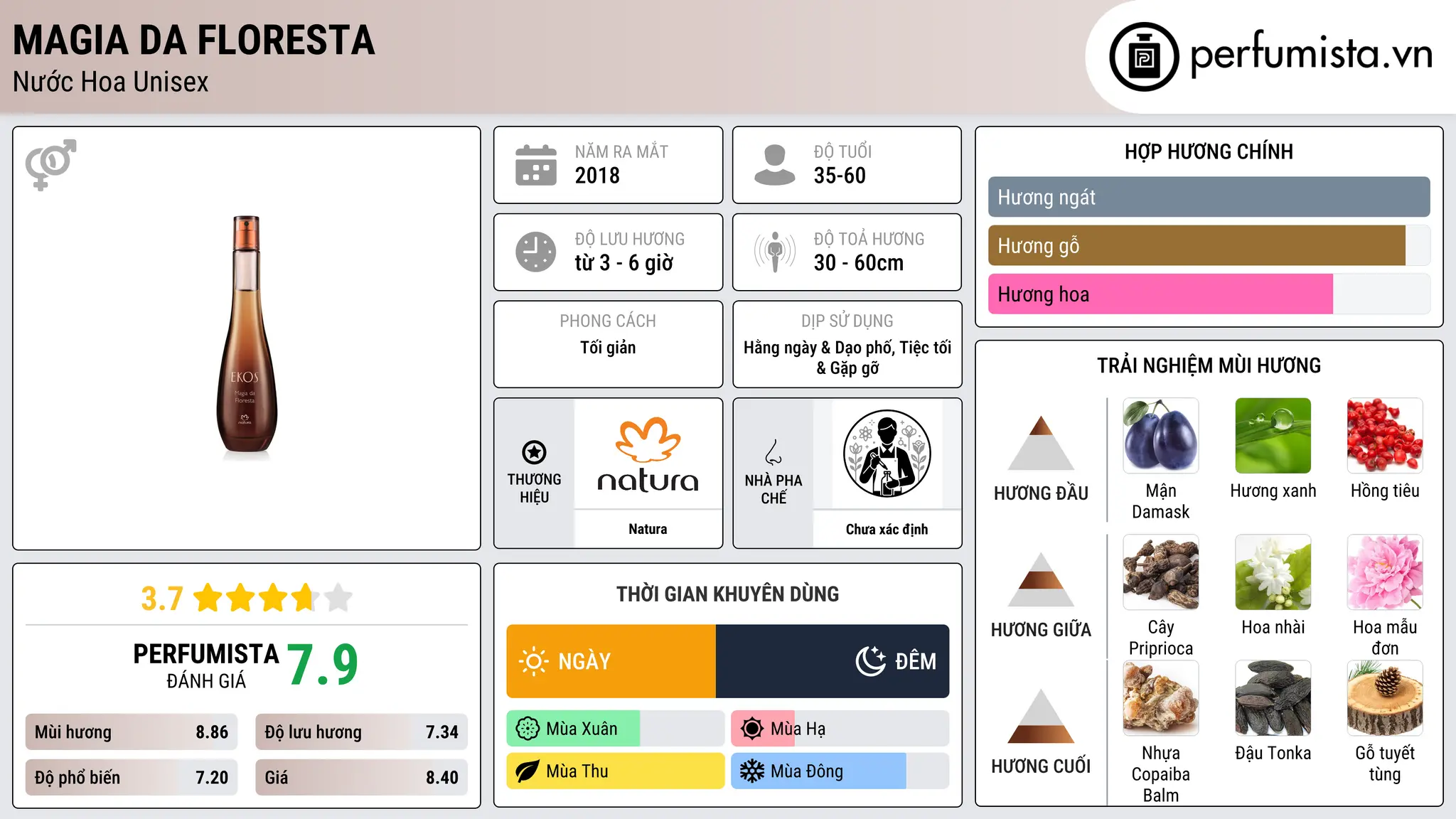Click the longevity value từ 3 - 6 giờ

point(624,263)
